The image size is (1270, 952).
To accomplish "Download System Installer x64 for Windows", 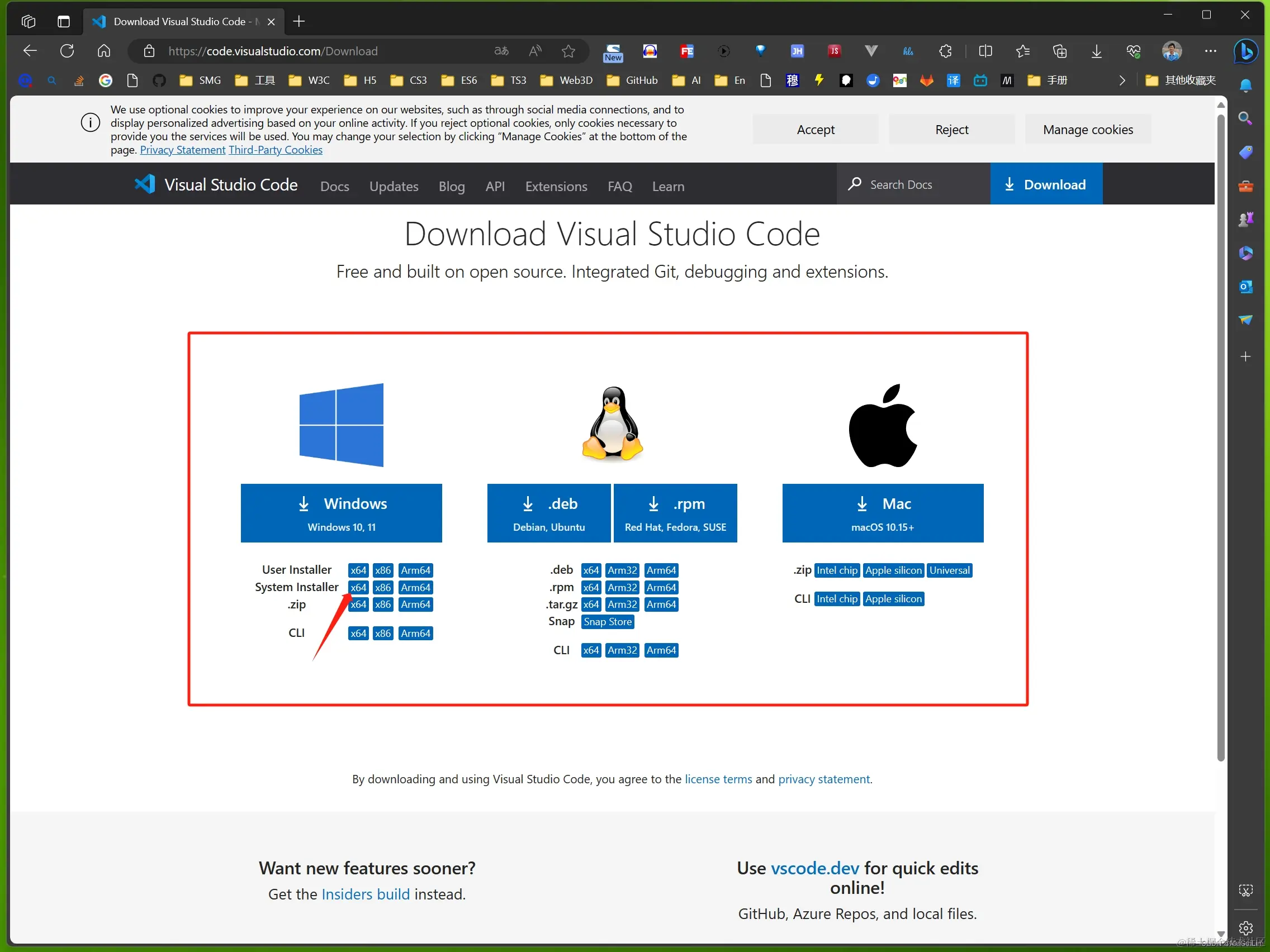I will point(358,587).
